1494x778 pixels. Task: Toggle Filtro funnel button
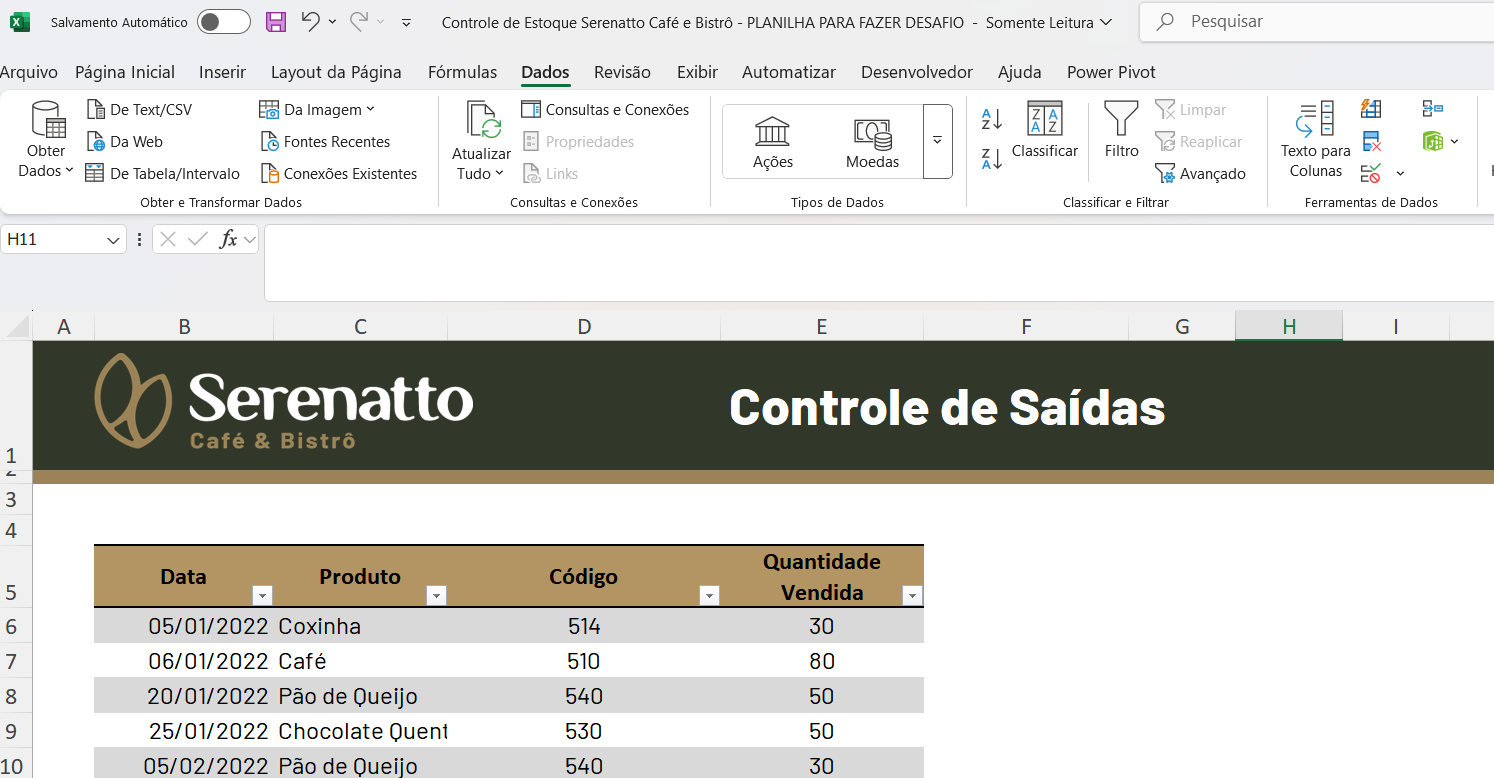coord(1121,130)
